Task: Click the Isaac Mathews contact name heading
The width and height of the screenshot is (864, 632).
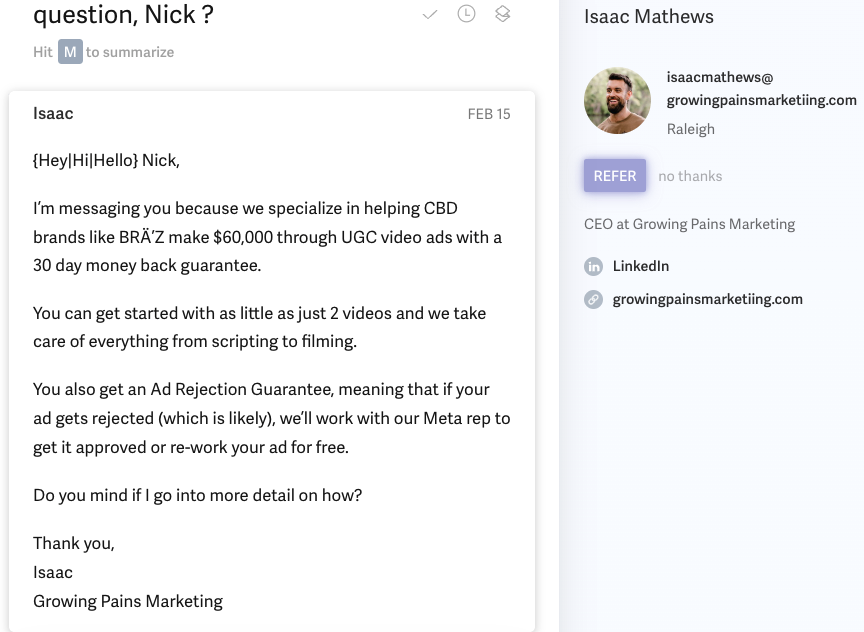Action: pyautogui.click(x=649, y=17)
